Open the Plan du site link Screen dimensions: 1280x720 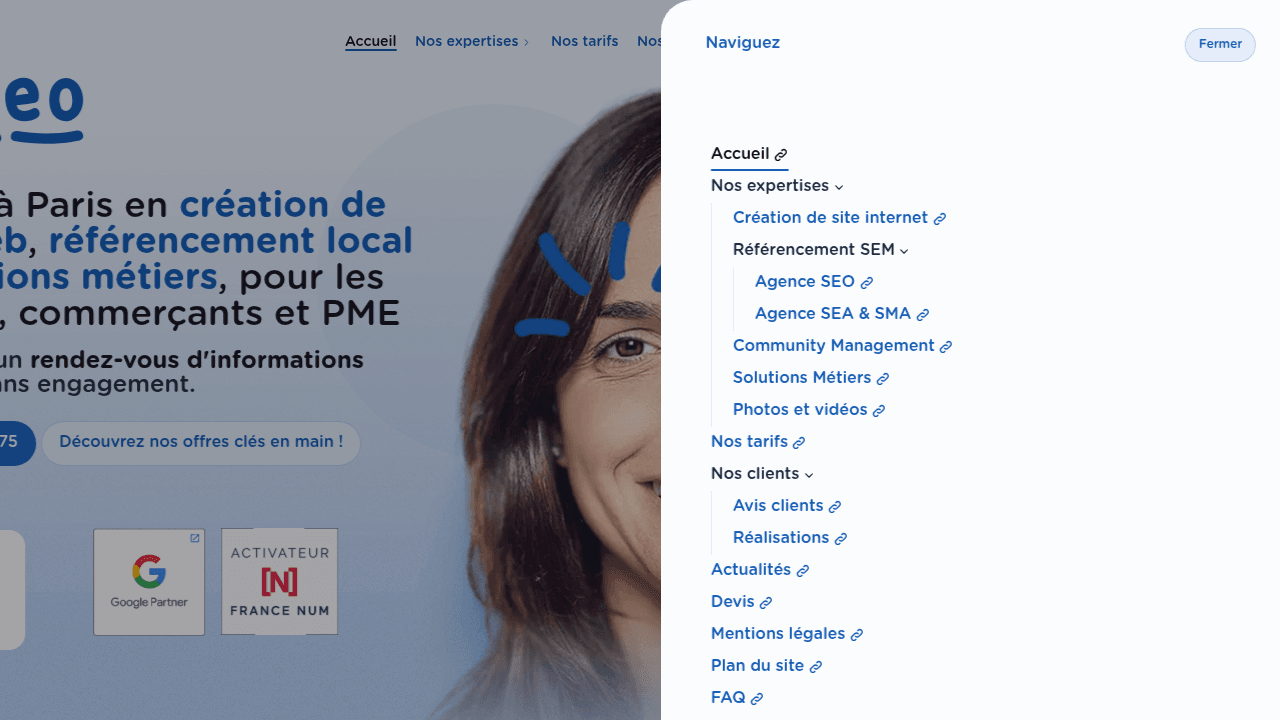pyautogui.click(x=767, y=666)
